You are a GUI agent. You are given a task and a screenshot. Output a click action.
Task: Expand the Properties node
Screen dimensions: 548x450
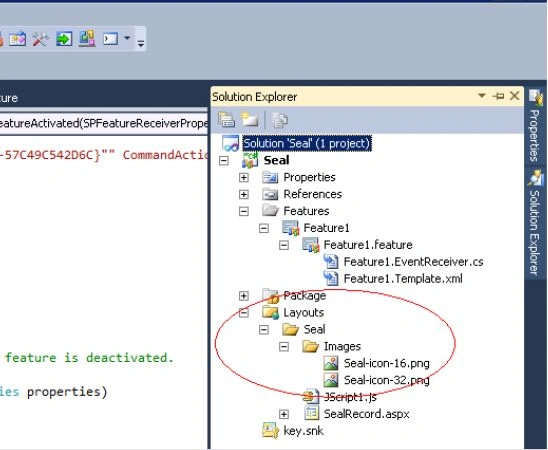tap(244, 177)
